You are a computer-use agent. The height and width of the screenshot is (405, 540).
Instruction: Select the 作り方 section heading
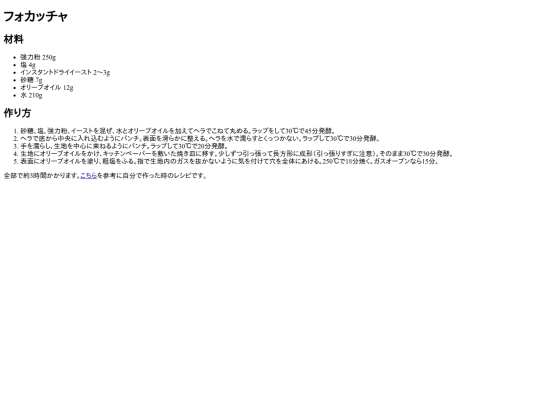tap(17, 113)
